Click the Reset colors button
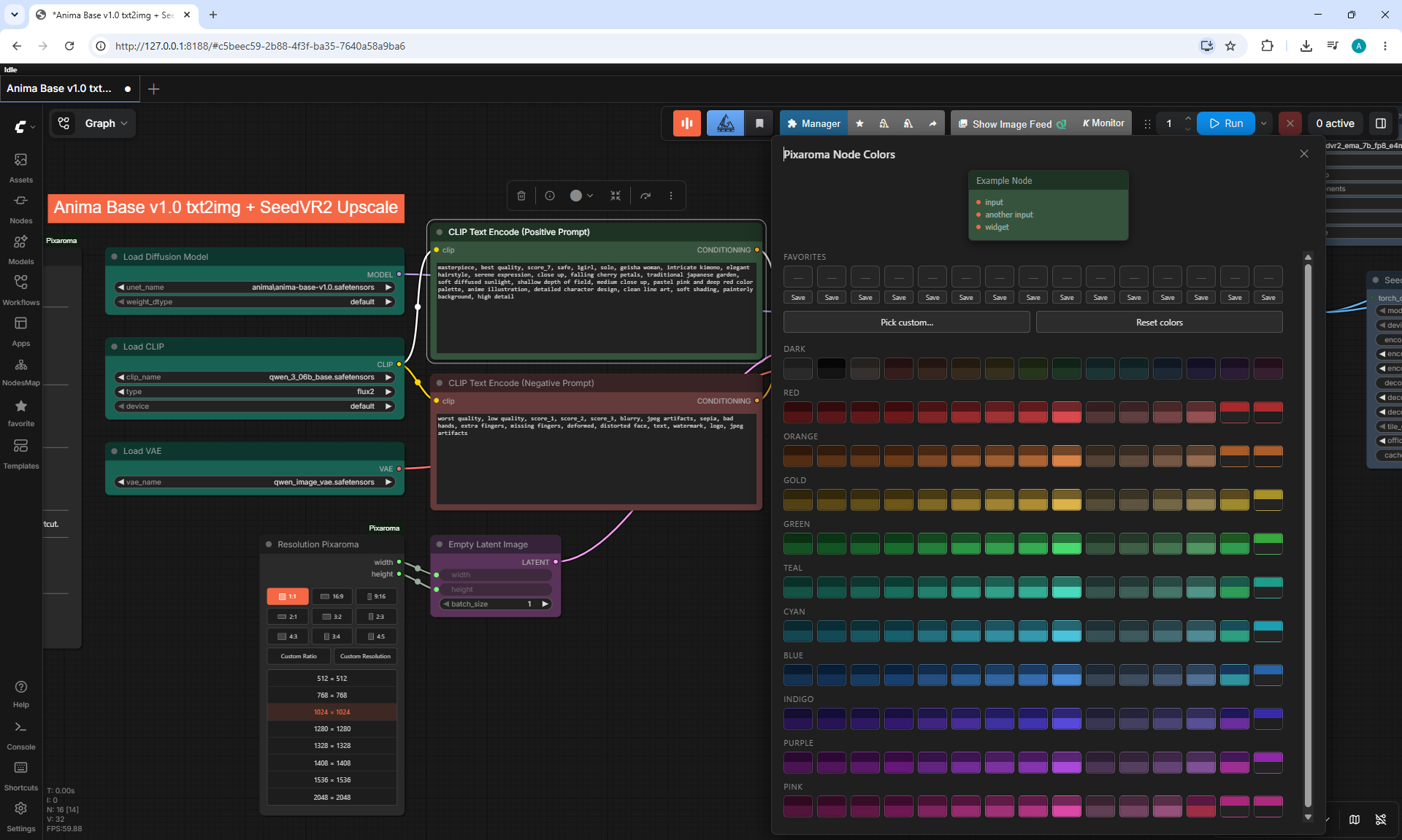 [x=1160, y=322]
